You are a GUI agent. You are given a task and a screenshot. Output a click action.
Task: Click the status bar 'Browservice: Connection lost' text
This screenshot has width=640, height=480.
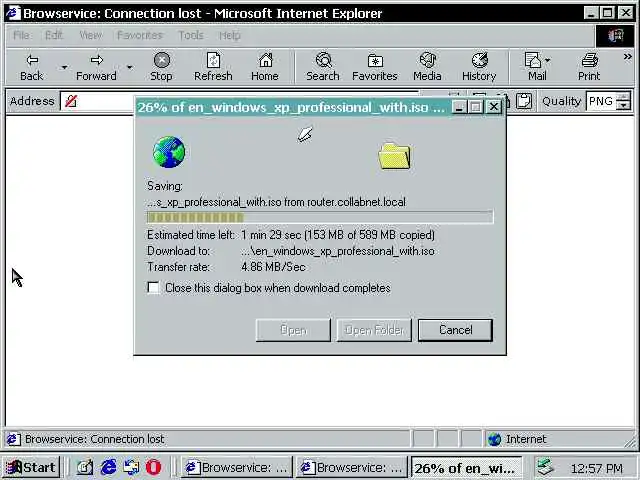click(95, 439)
